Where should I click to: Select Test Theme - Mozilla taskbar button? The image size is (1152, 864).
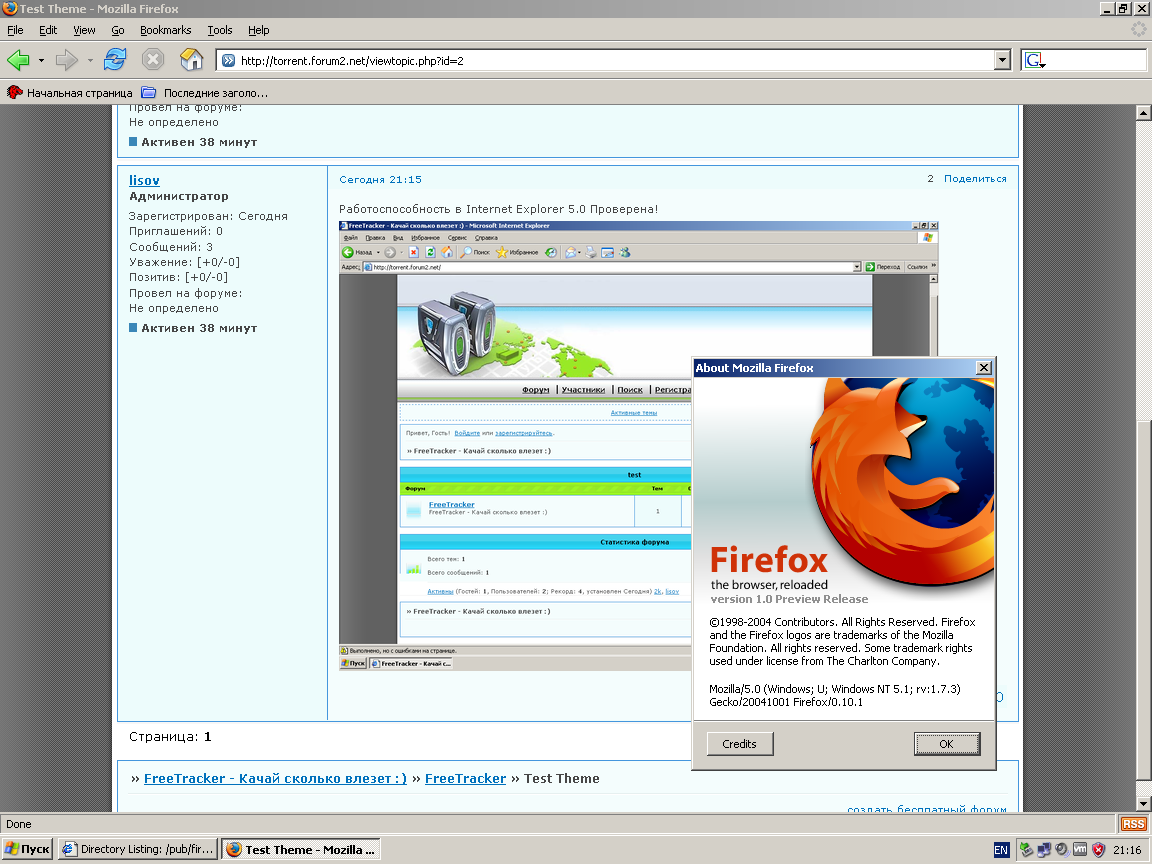302,849
